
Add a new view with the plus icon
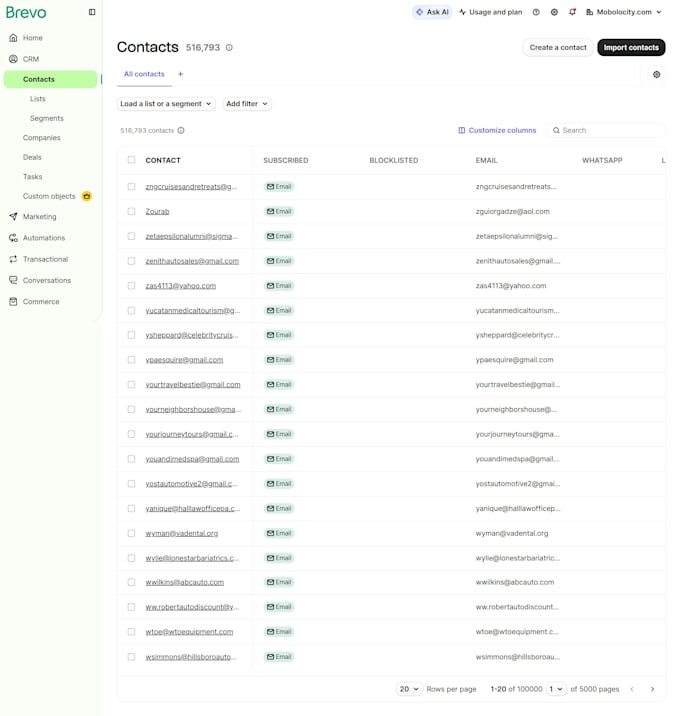pyautogui.click(x=180, y=74)
